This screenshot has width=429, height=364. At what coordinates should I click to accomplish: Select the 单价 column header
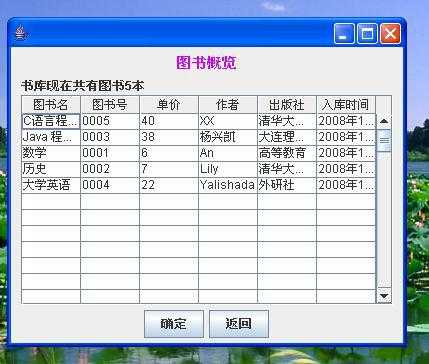[x=169, y=105]
